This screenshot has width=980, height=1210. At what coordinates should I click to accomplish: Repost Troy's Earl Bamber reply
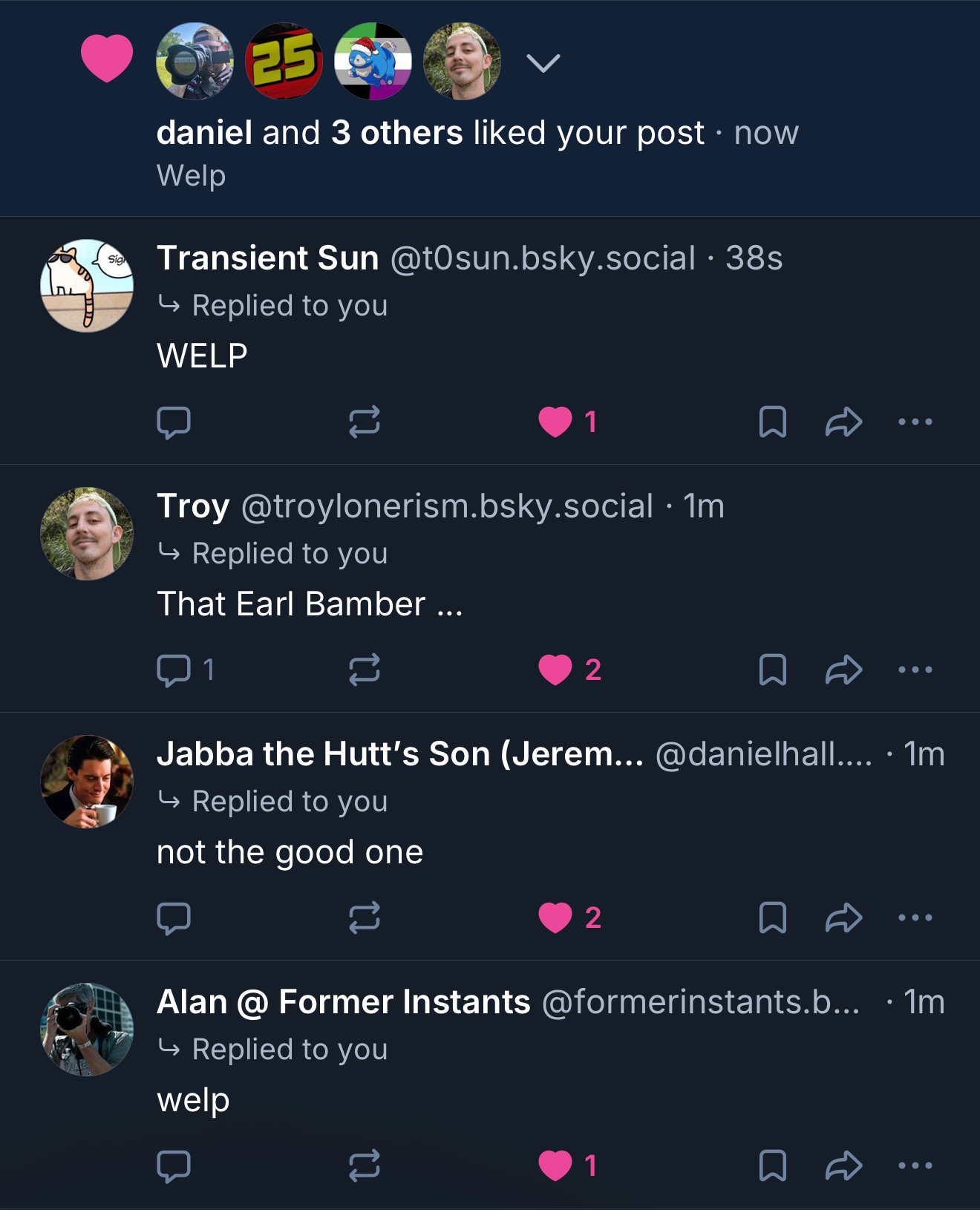tap(364, 670)
